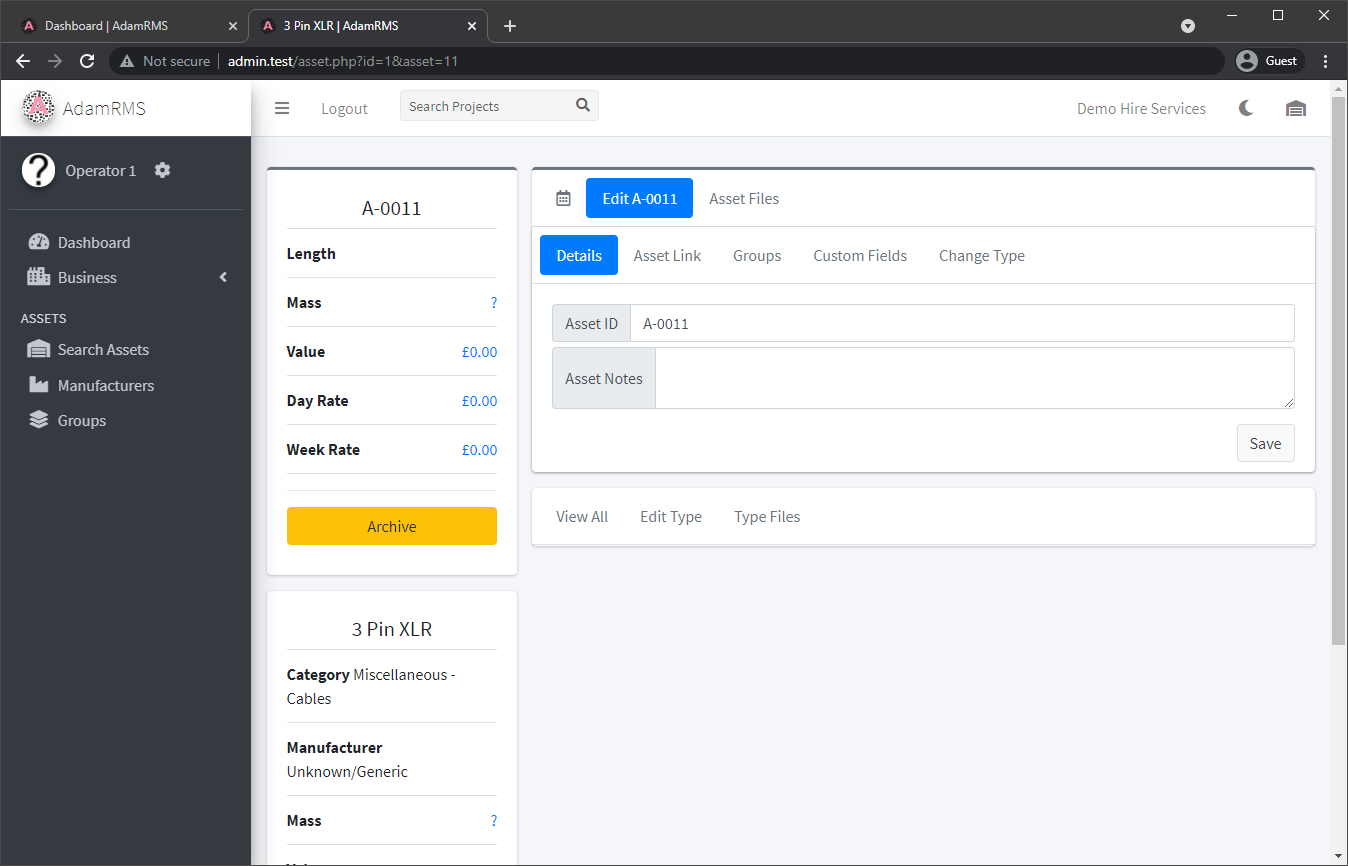1348x866 pixels.
Task: Navigate to Dashboard via its sidebar icon
Action: coord(38,242)
